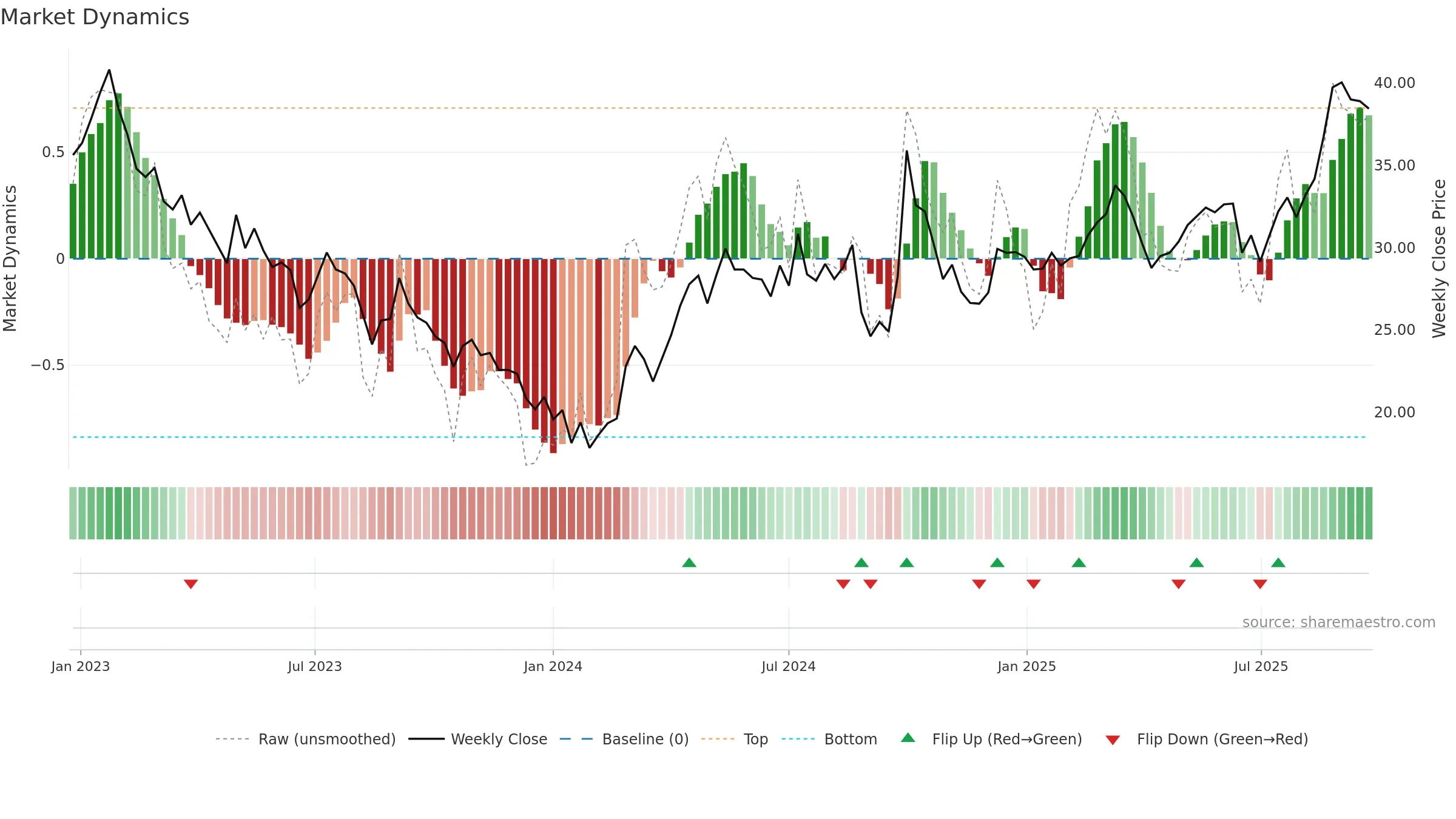Click the 'source: sharemaestro.com' text

click(1339, 622)
